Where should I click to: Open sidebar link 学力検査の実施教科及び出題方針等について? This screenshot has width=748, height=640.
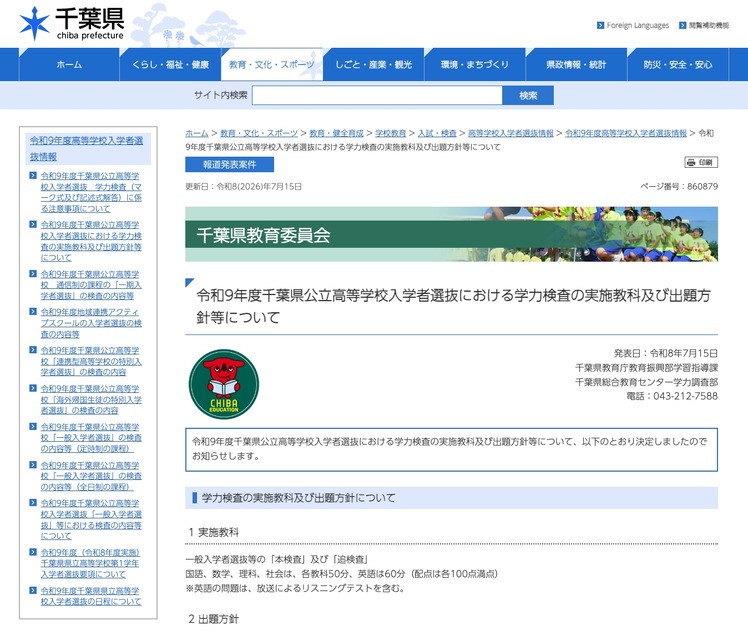coord(91,241)
